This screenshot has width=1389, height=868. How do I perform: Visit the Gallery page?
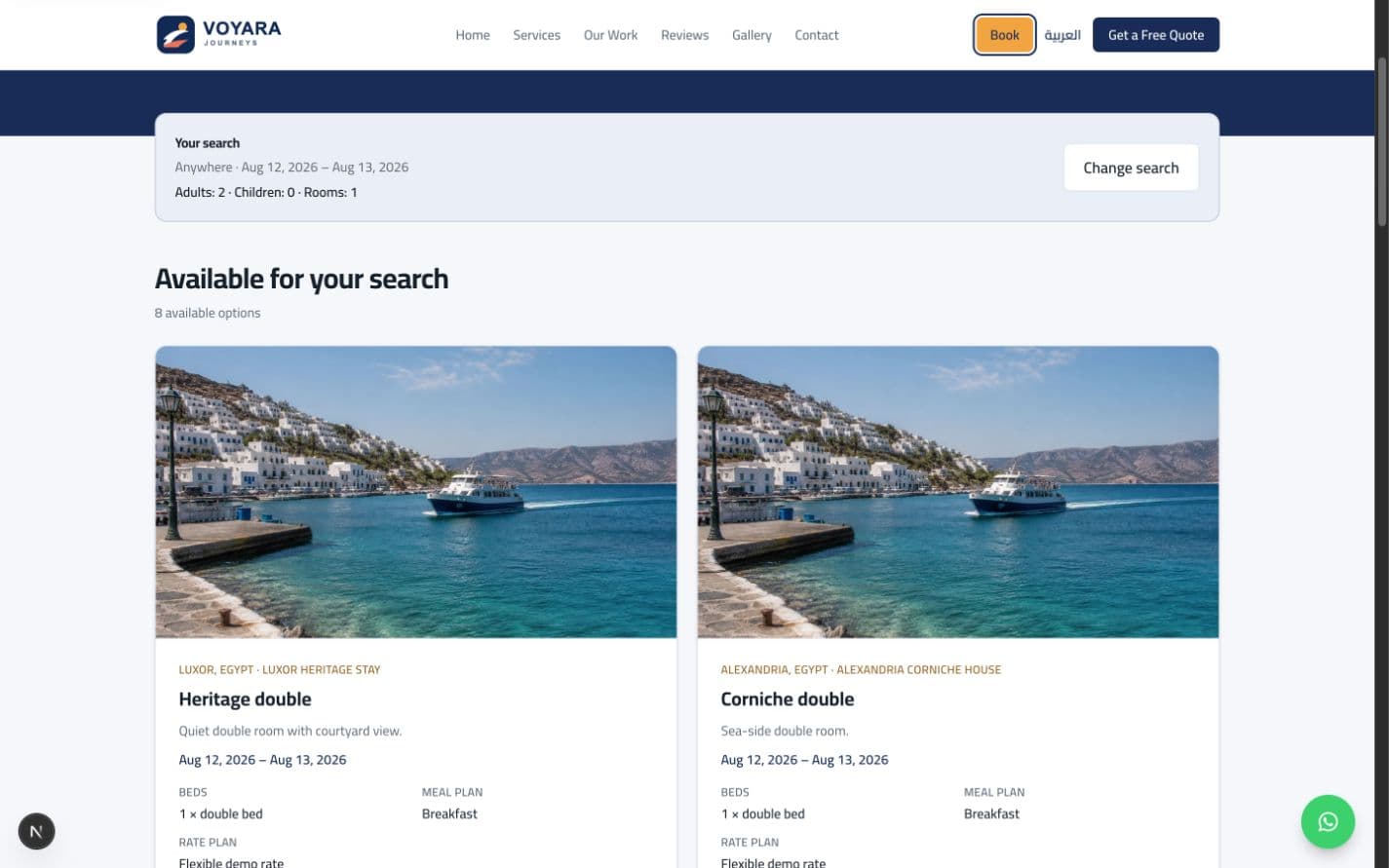[752, 35]
